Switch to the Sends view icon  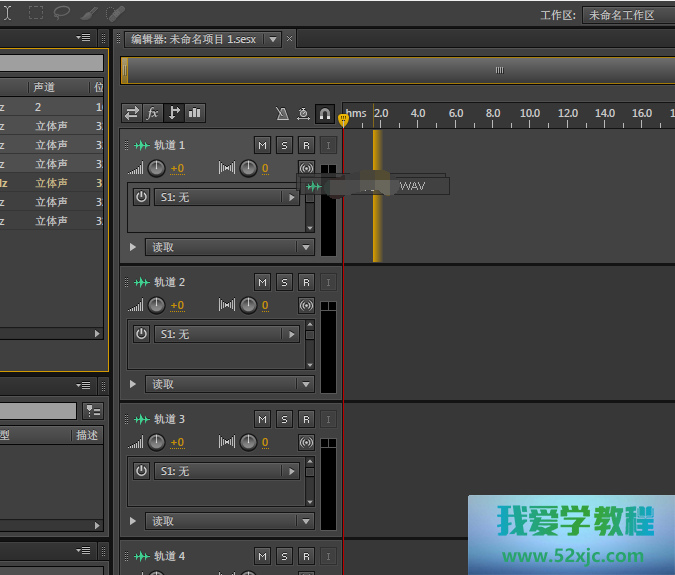click(x=174, y=113)
